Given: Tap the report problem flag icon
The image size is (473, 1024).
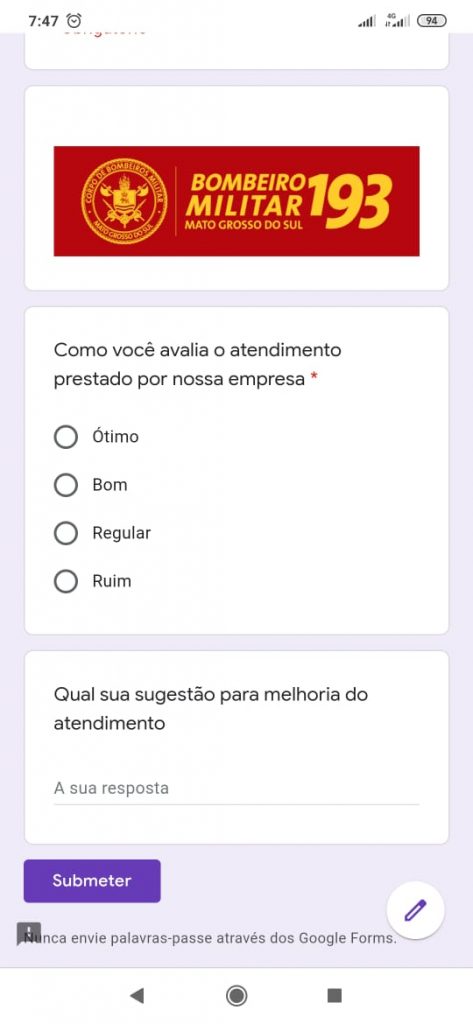Looking at the screenshot, I should (29, 934).
